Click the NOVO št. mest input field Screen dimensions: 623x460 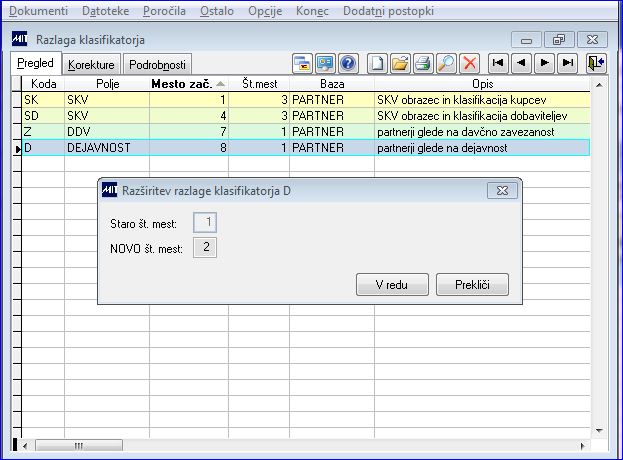pyautogui.click(x=205, y=247)
